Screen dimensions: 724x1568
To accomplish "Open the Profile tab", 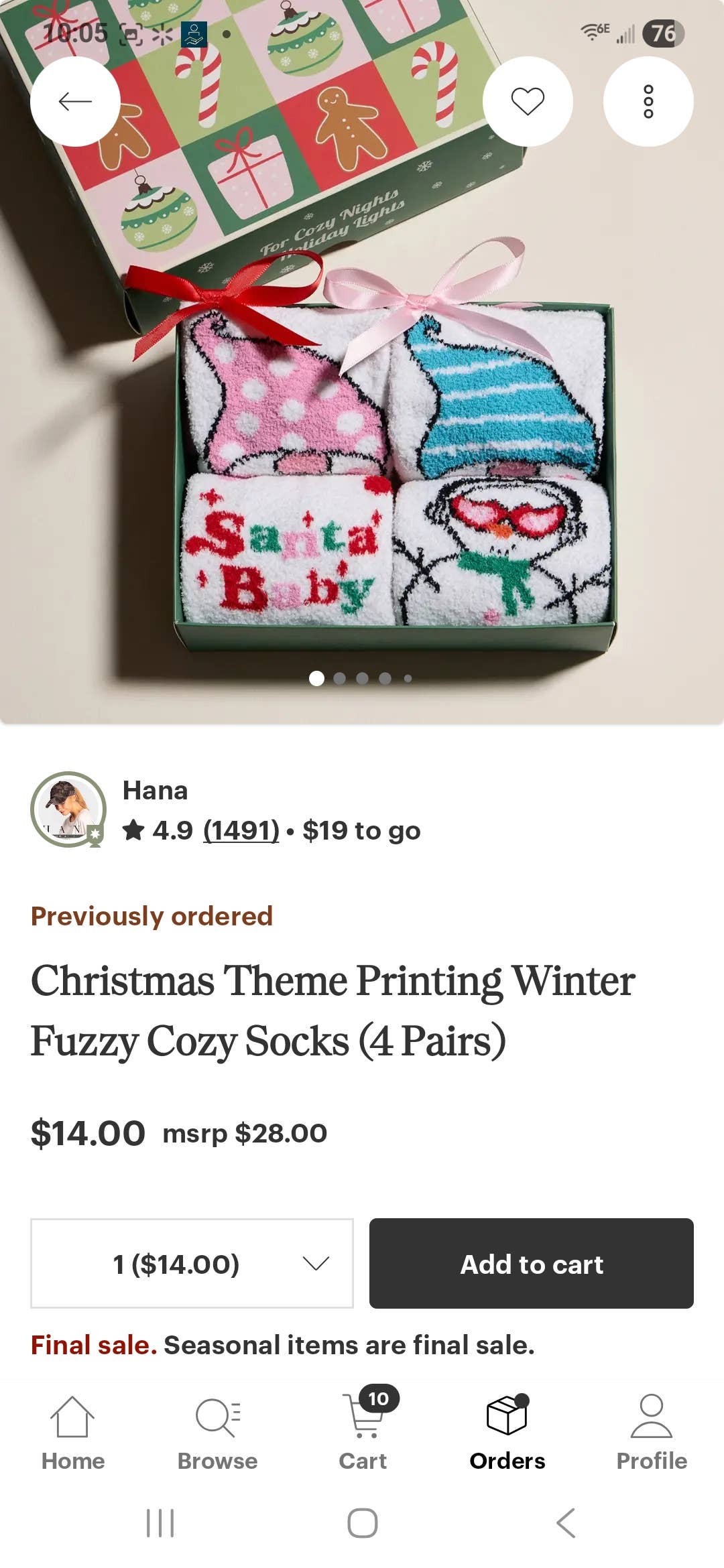I will click(652, 1433).
